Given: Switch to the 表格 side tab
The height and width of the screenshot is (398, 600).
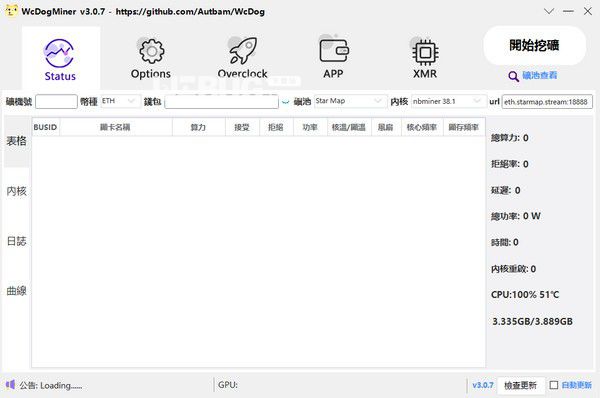Looking at the screenshot, I should point(16,141).
